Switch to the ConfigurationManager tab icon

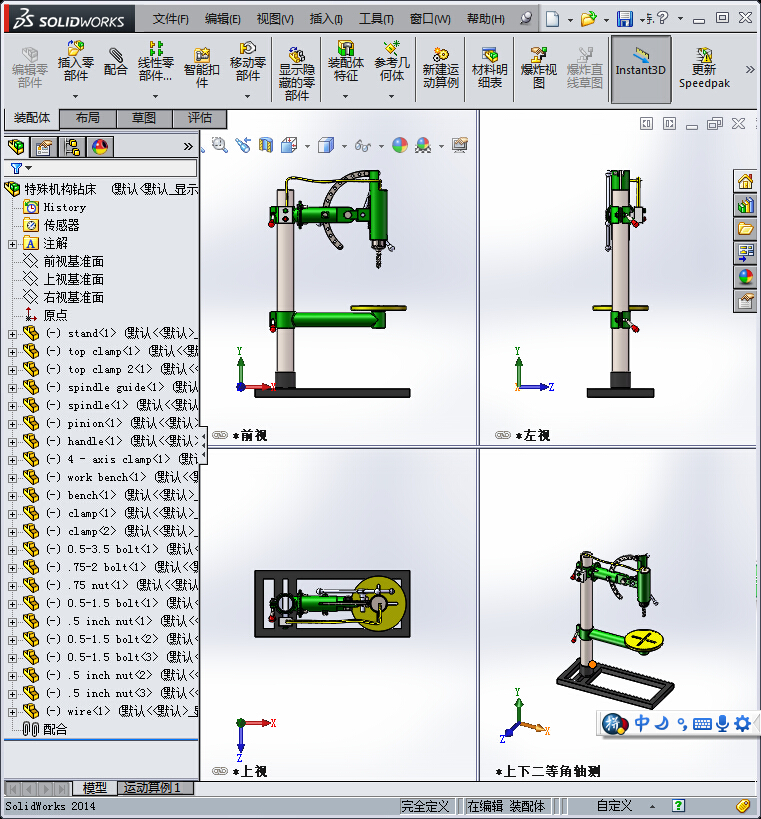click(72, 147)
